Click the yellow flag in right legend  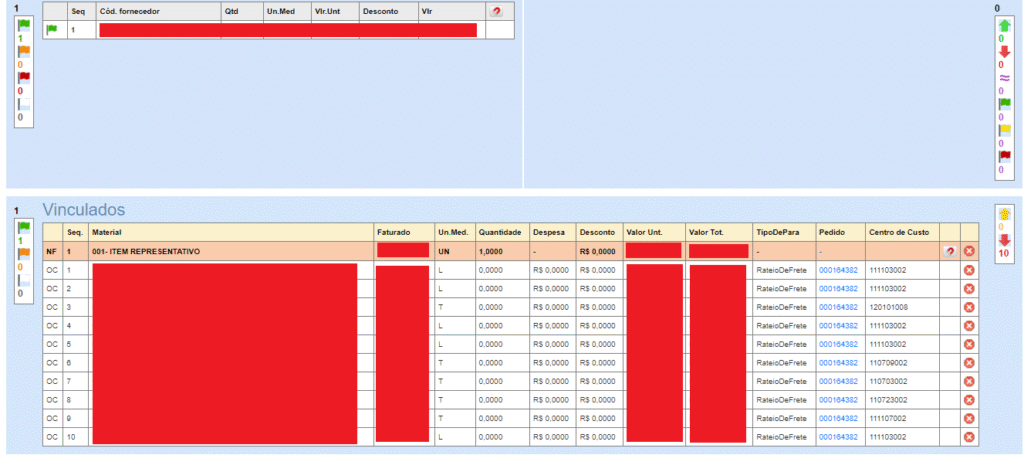[1004, 130]
